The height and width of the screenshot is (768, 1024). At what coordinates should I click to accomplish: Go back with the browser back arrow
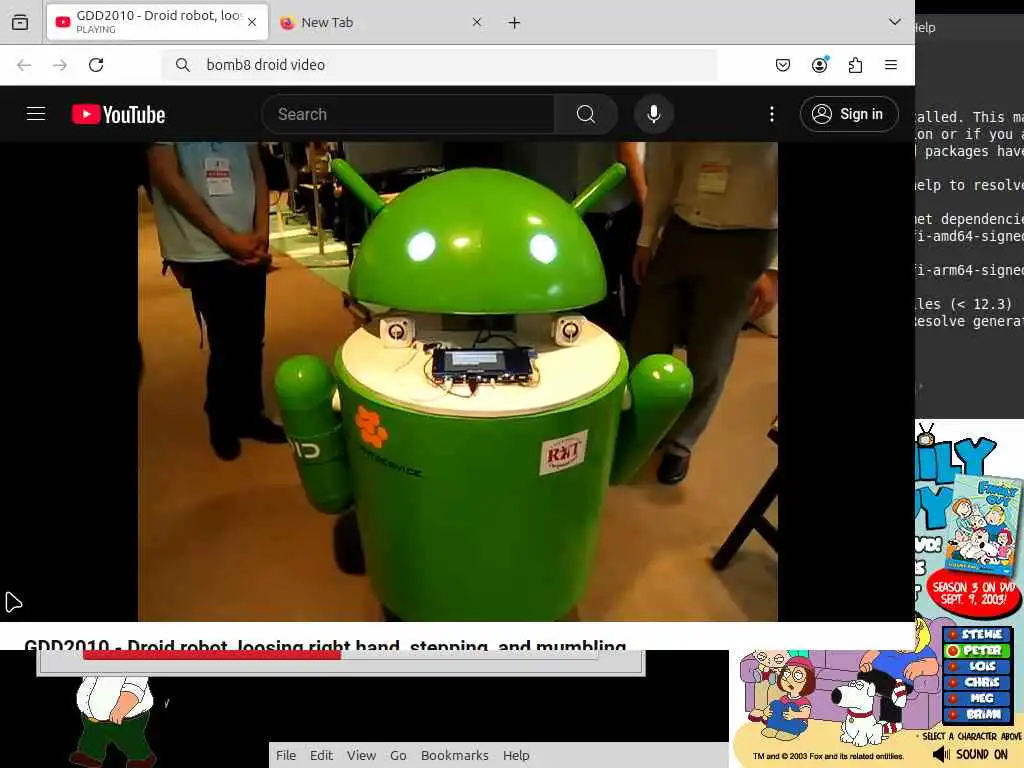point(24,65)
